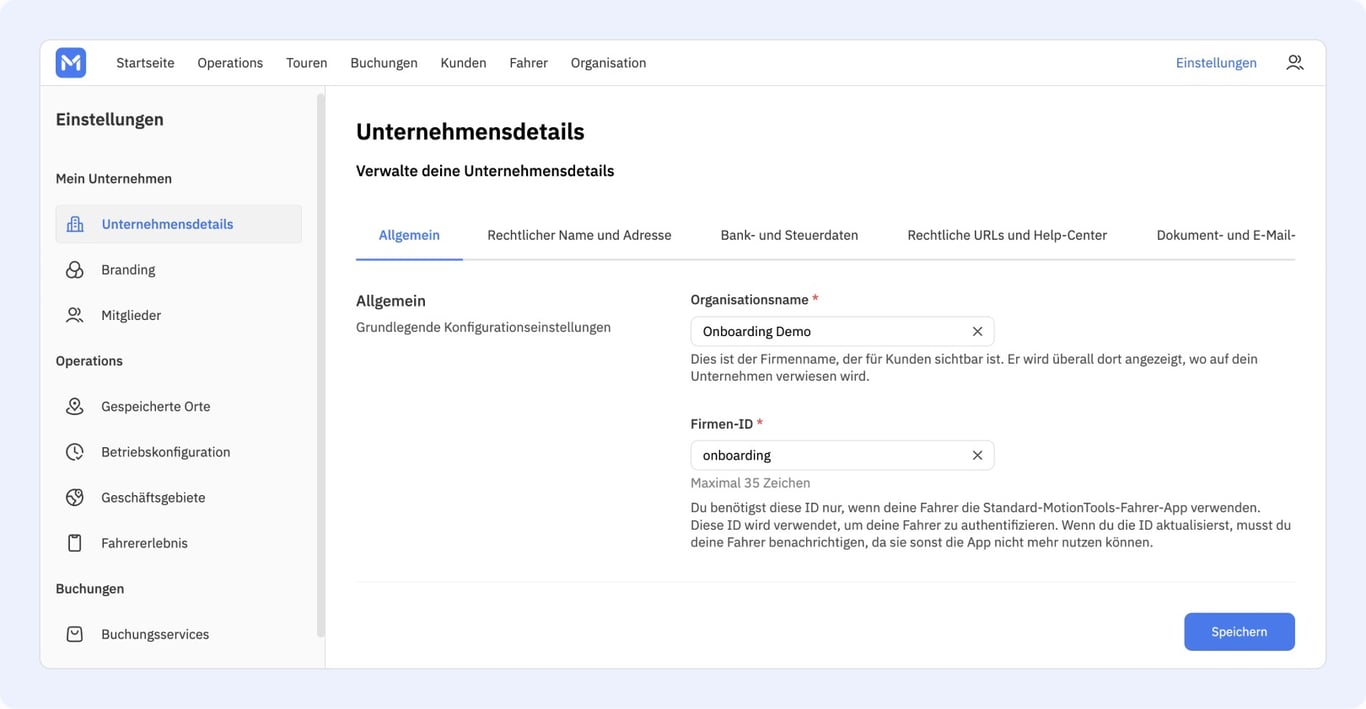Click the Einstellungen sidebar heading
This screenshot has height=709, width=1366.
(110, 120)
